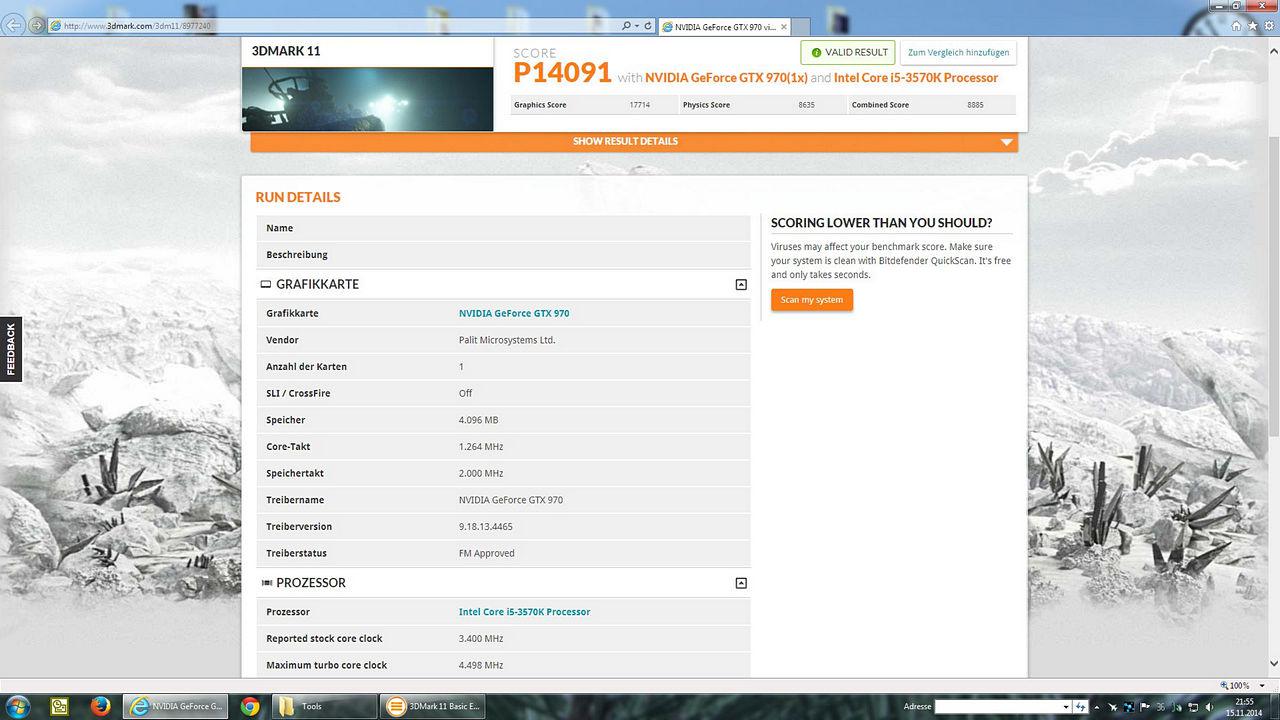
Task: Click the Speicher 4.096 MB value
Action: click(478, 420)
